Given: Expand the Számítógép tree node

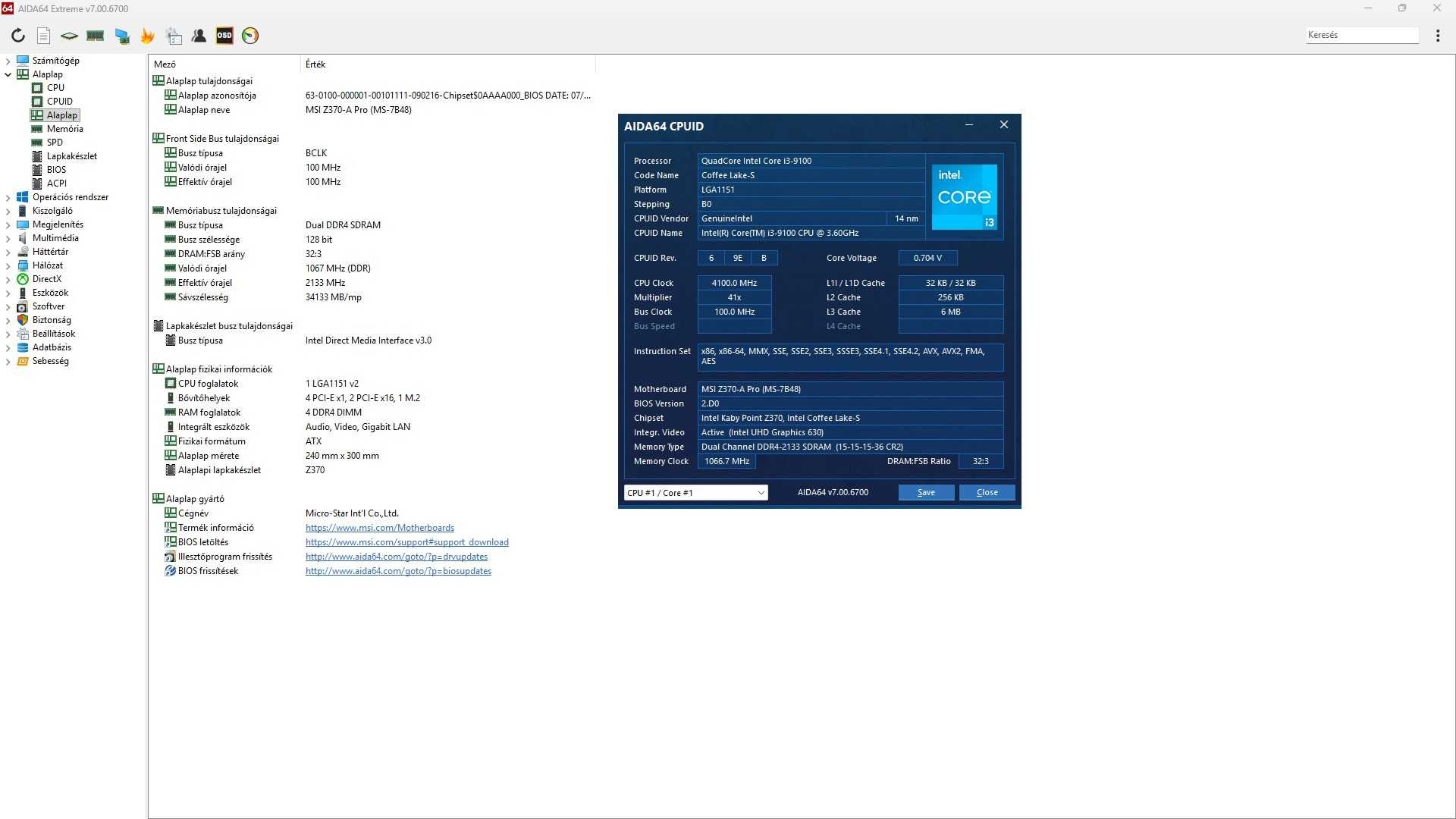Looking at the screenshot, I should (x=8, y=61).
